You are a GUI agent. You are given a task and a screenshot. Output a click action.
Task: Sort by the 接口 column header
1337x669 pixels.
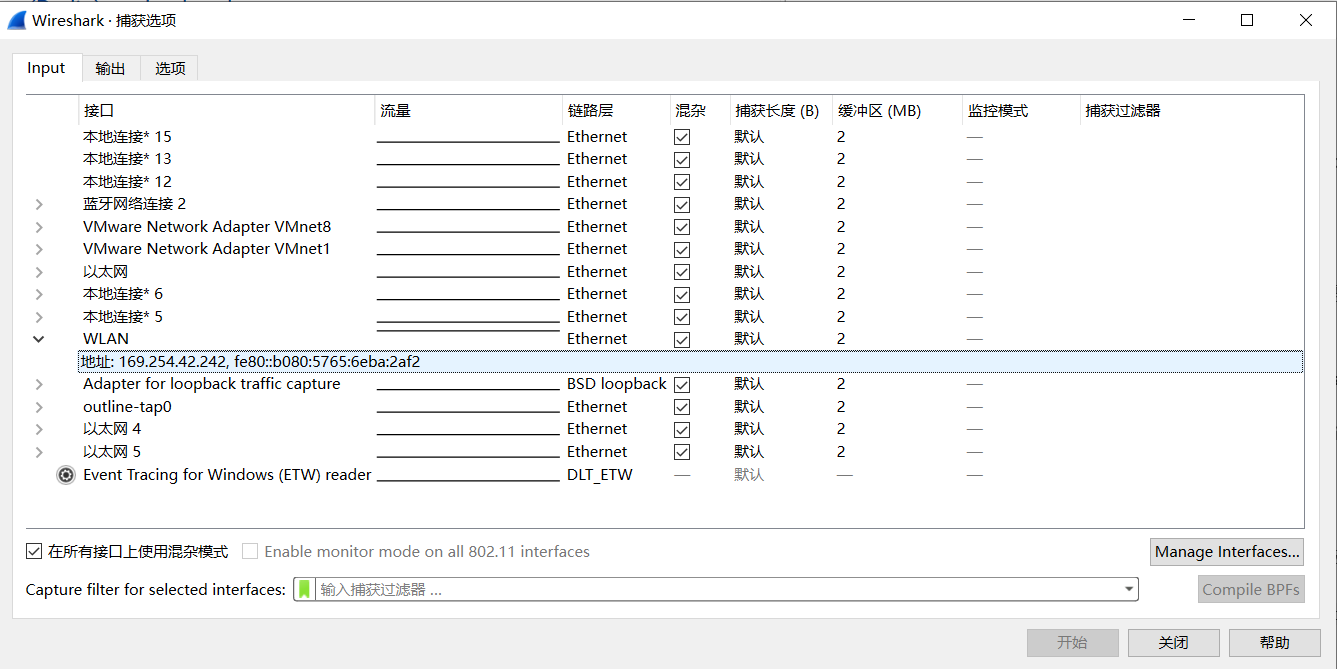[x=227, y=111]
